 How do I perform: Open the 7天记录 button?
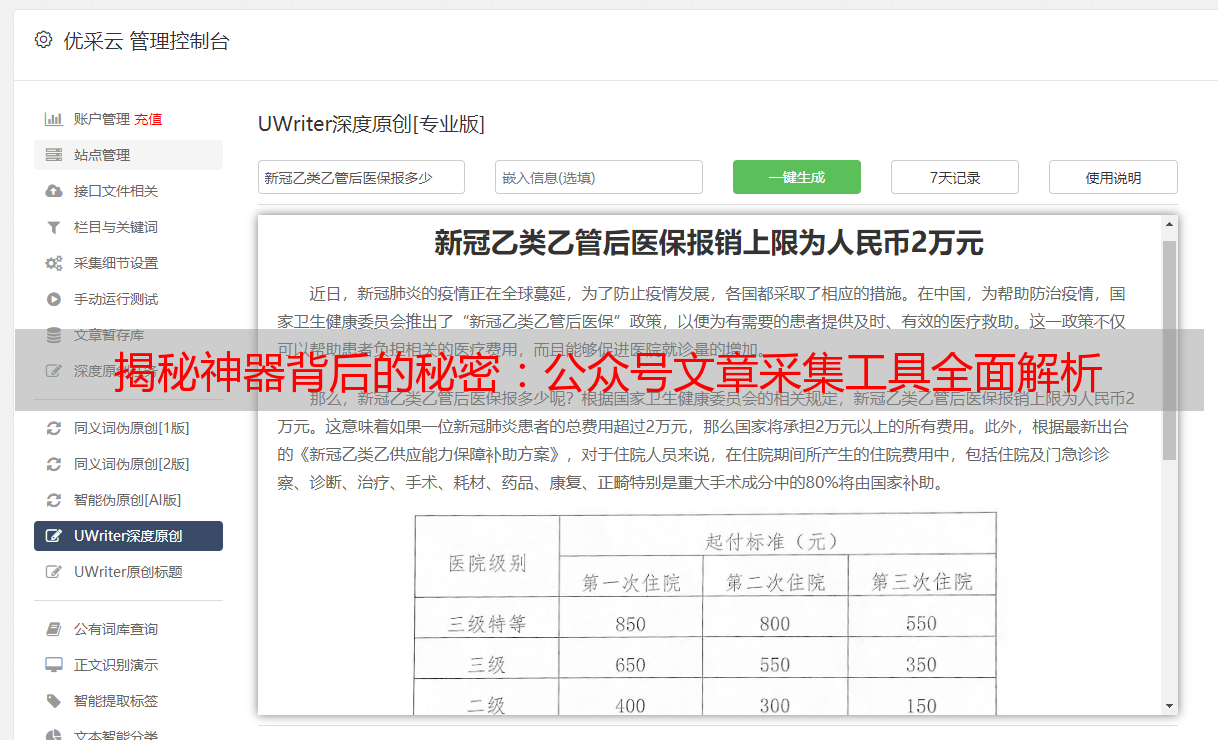click(x=955, y=177)
